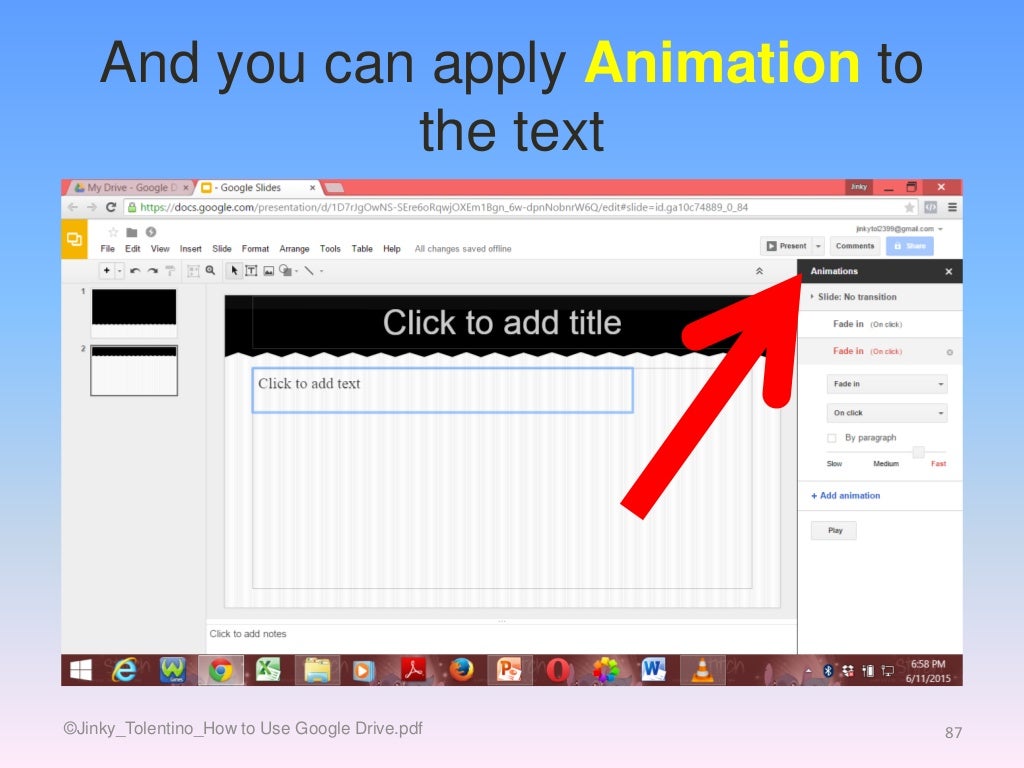Open the Help menu
This screenshot has width=1024, height=768.
coord(392,249)
